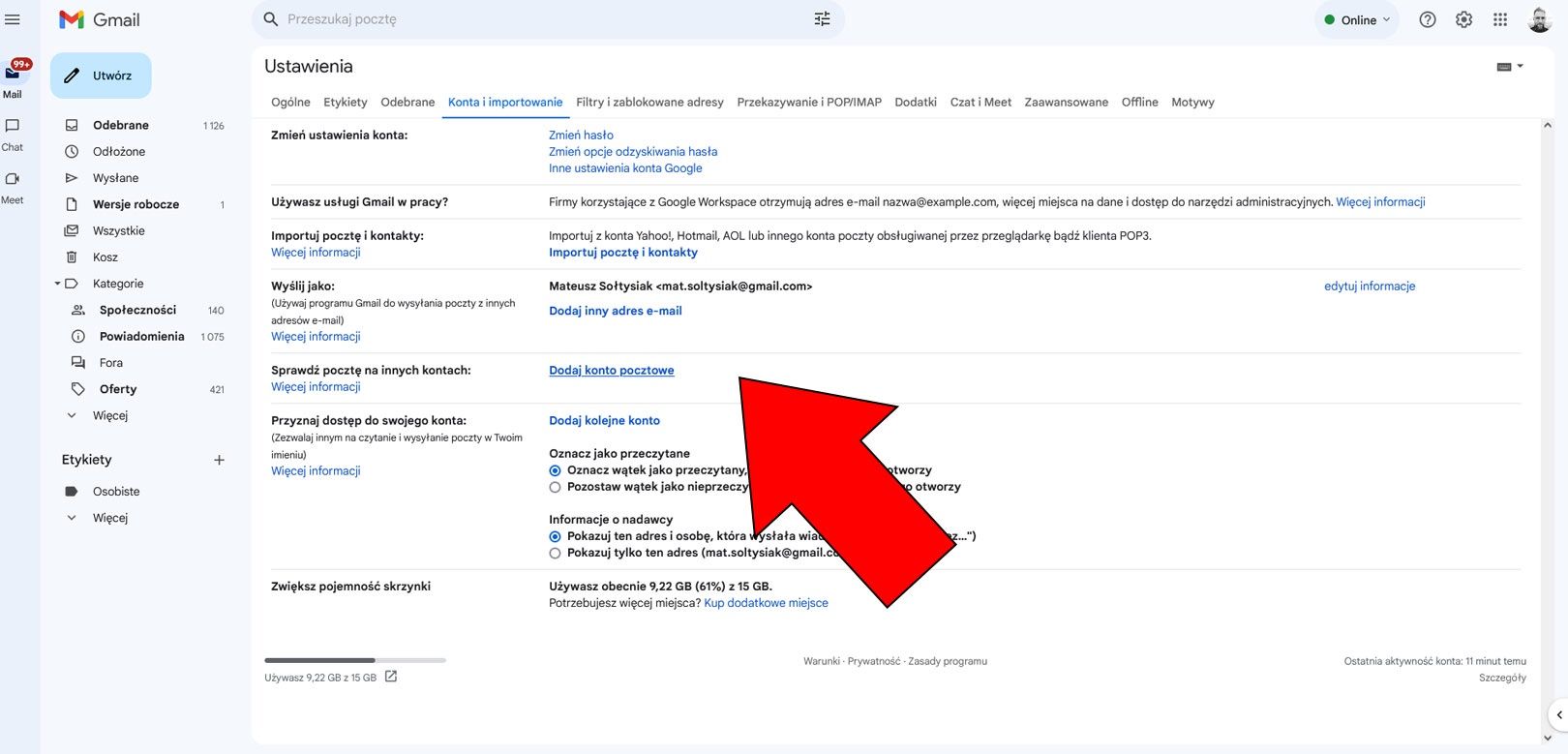Click the Gmail logo

[x=100, y=19]
